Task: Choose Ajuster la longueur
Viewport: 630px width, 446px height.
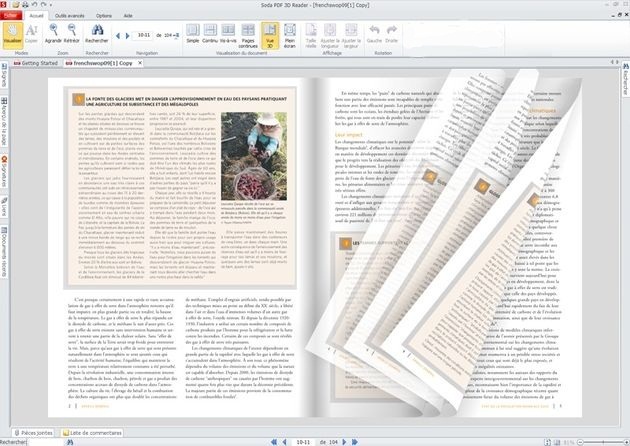Action: 330,36
